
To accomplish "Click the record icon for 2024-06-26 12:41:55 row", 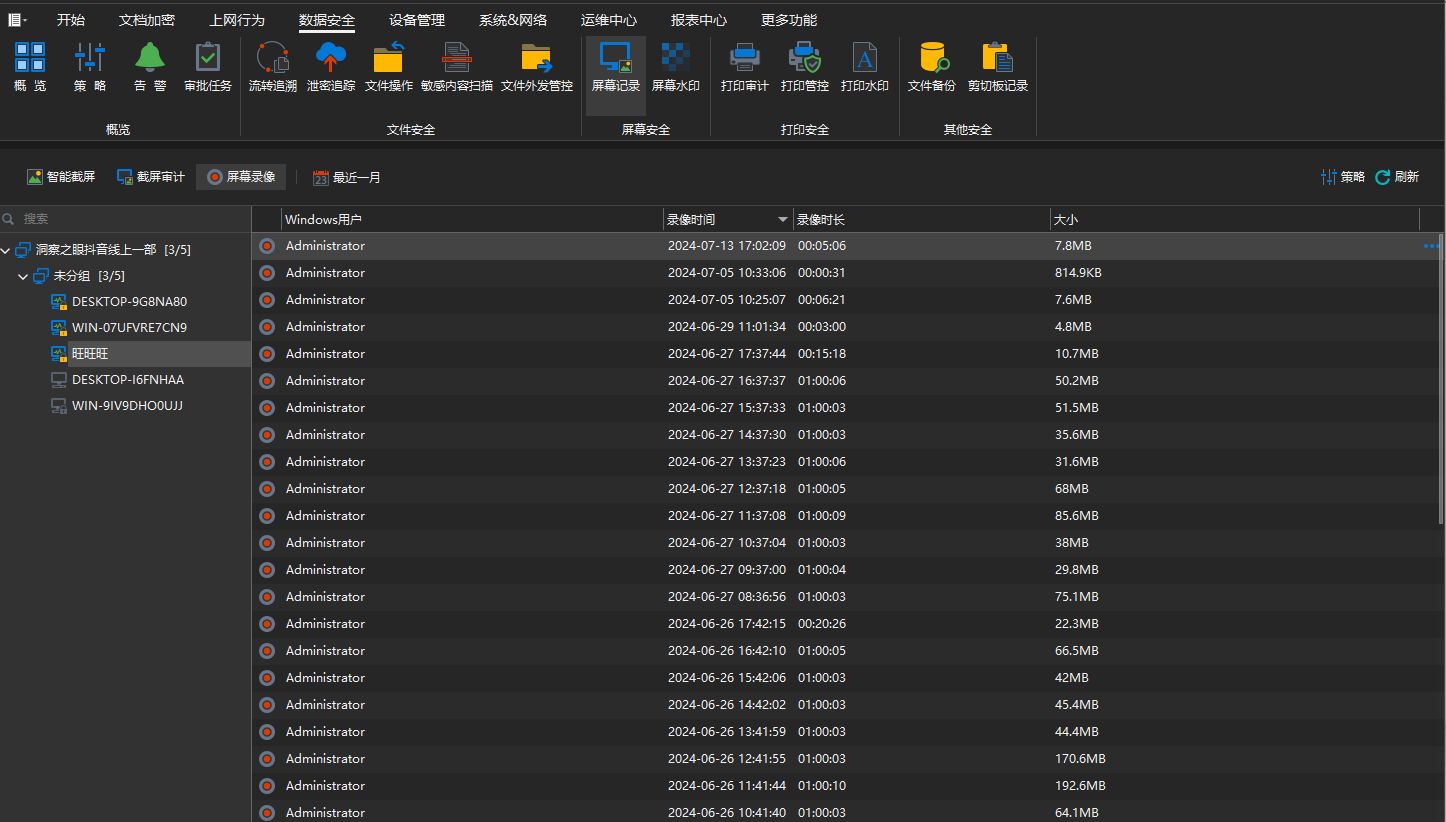I will 267,759.
